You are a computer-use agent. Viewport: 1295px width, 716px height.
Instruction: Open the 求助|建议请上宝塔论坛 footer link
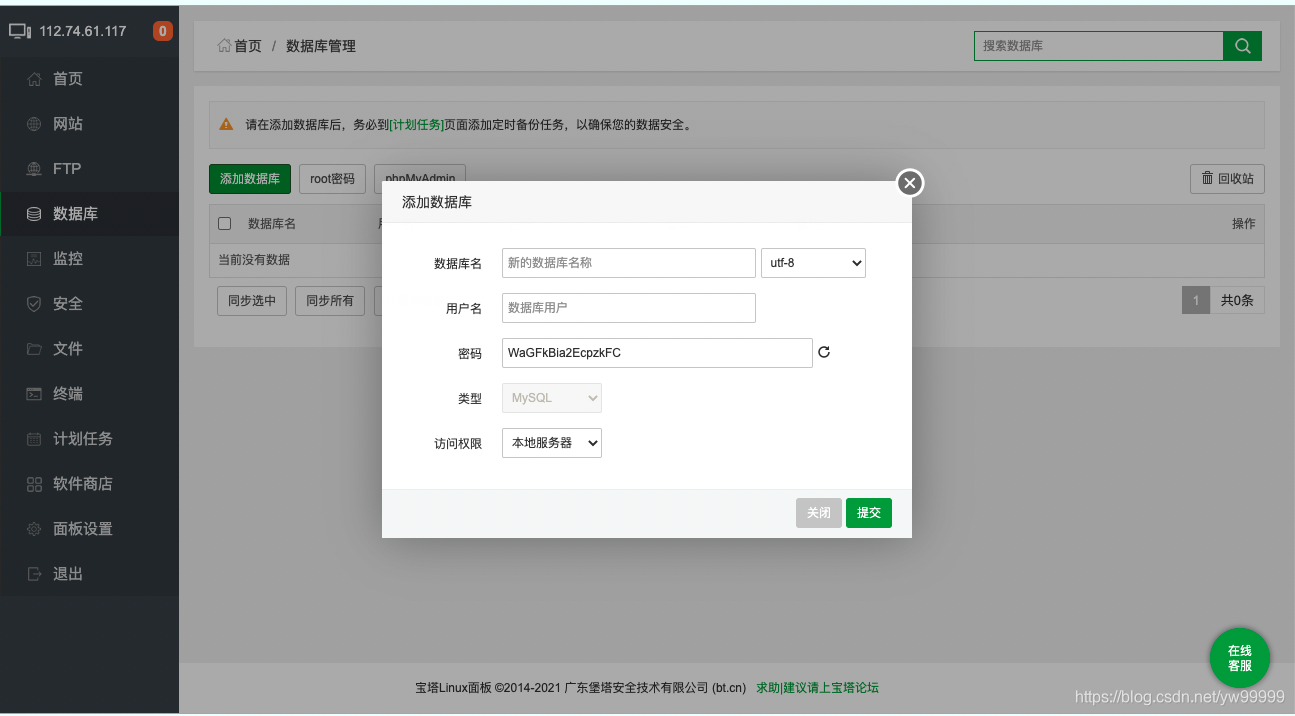coord(817,688)
